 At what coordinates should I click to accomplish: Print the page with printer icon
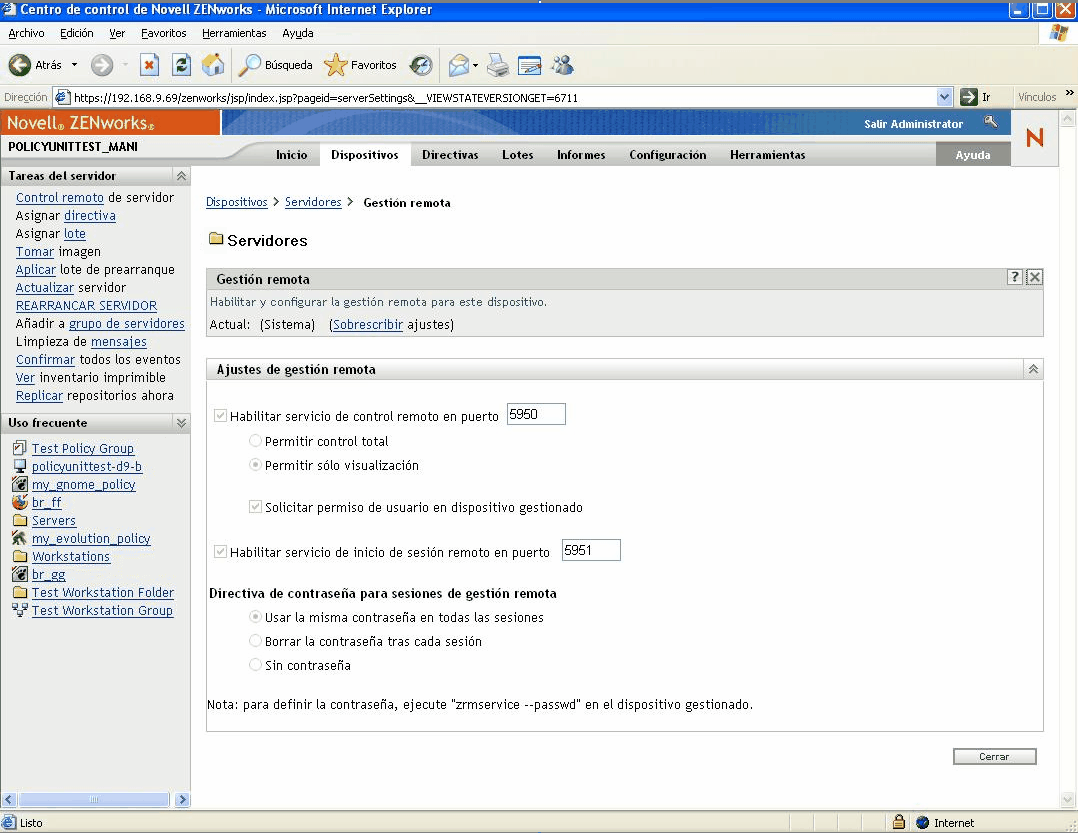coord(498,65)
